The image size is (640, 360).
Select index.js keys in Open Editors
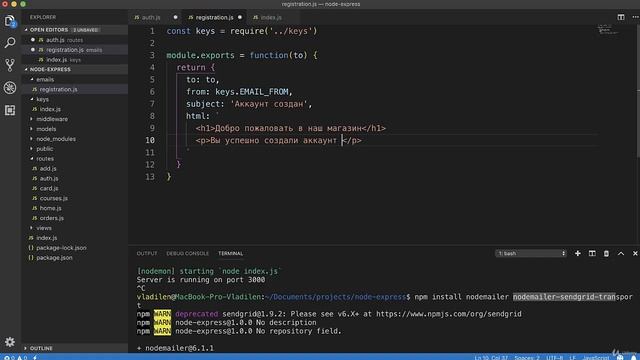57,60
